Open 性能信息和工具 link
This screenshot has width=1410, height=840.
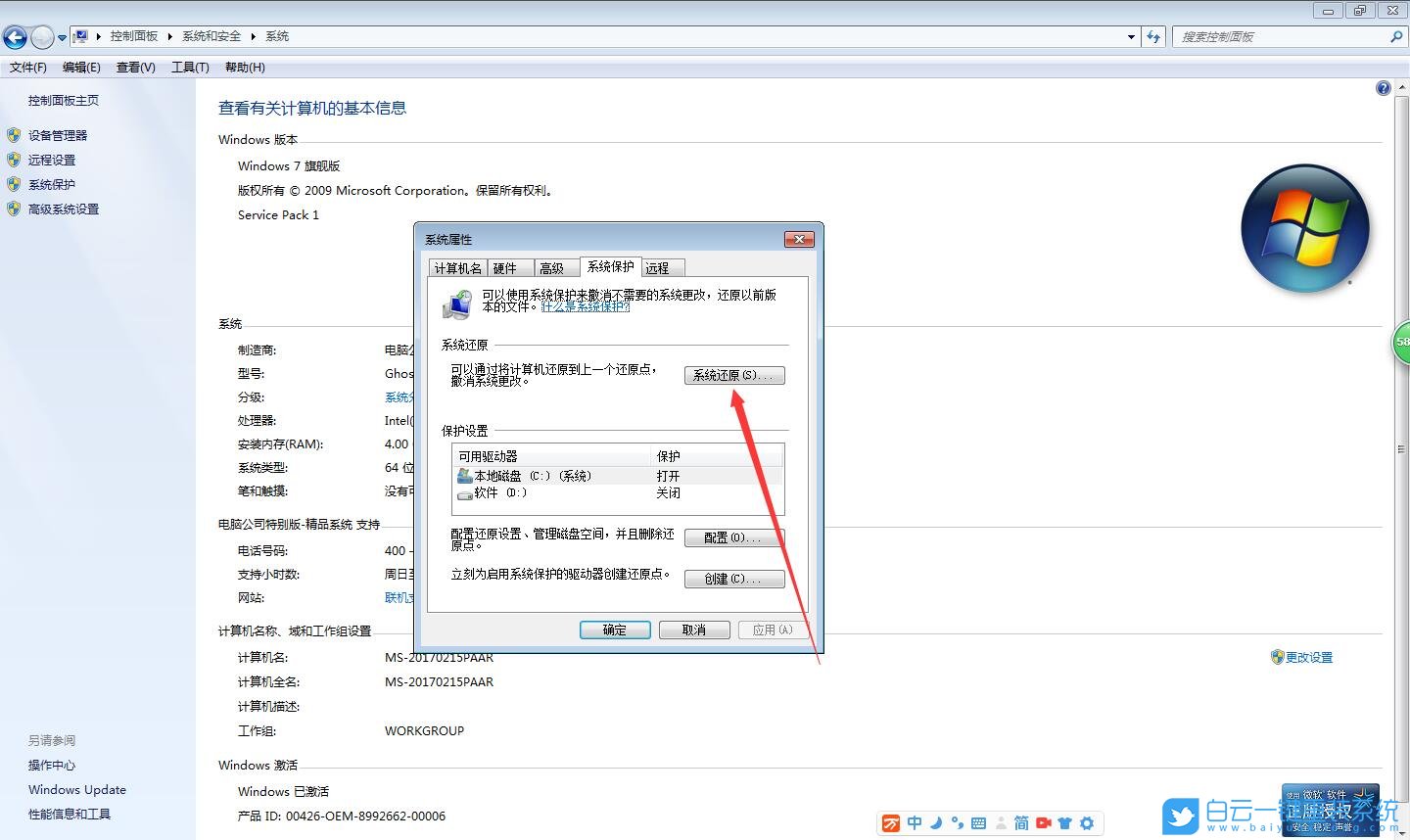[x=70, y=814]
